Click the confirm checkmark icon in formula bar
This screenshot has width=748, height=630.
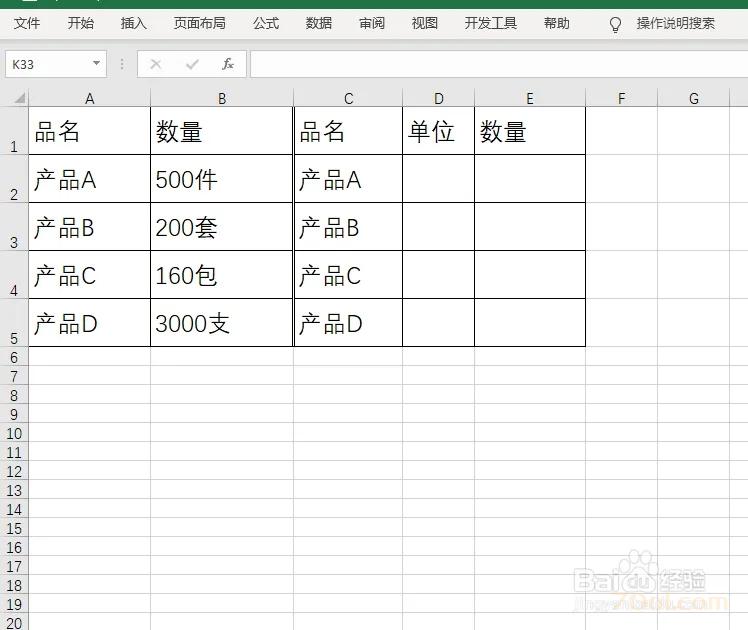(192, 64)
